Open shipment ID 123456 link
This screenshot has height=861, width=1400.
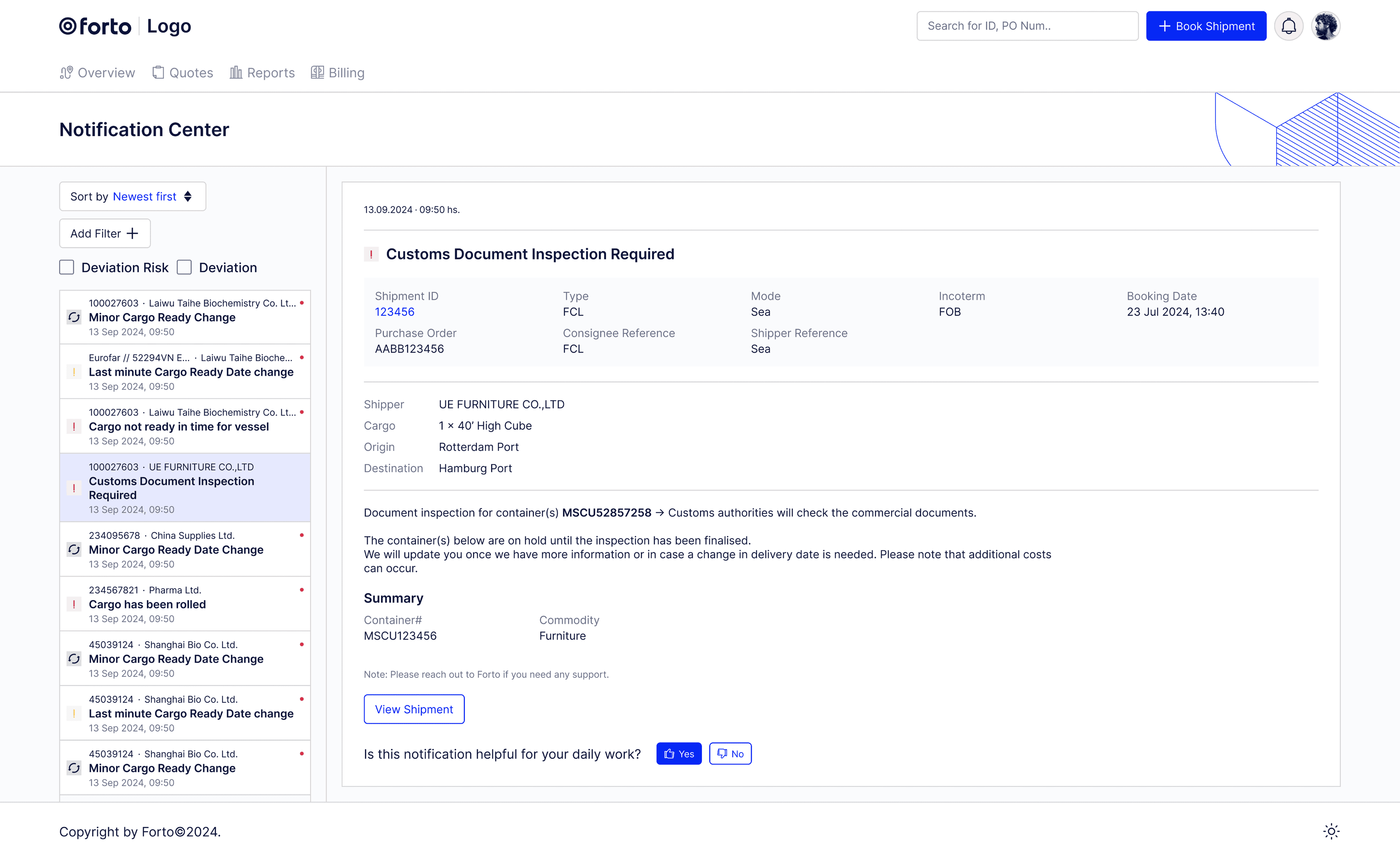pyautogui.click(x=395, y=312)
